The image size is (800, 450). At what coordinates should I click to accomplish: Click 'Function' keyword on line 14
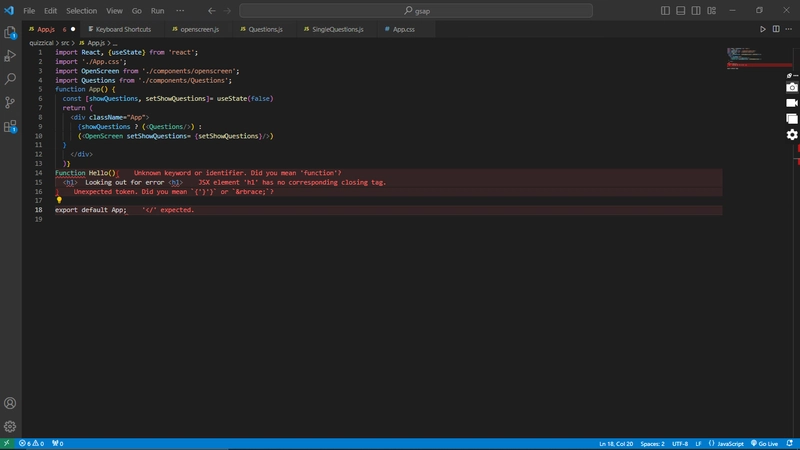70,173
